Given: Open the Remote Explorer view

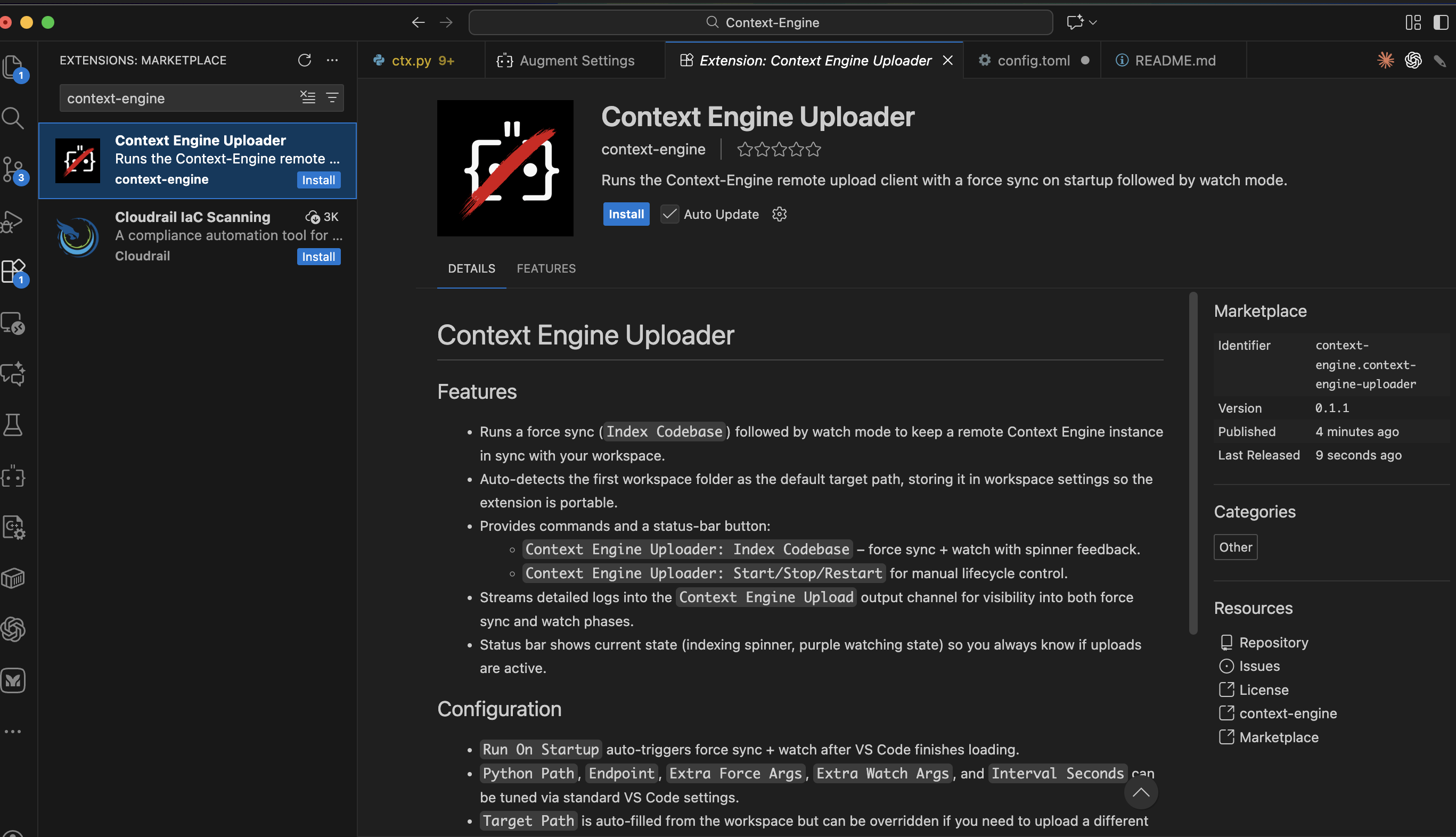Looking at the screenshot, I should tap(14, 323).
